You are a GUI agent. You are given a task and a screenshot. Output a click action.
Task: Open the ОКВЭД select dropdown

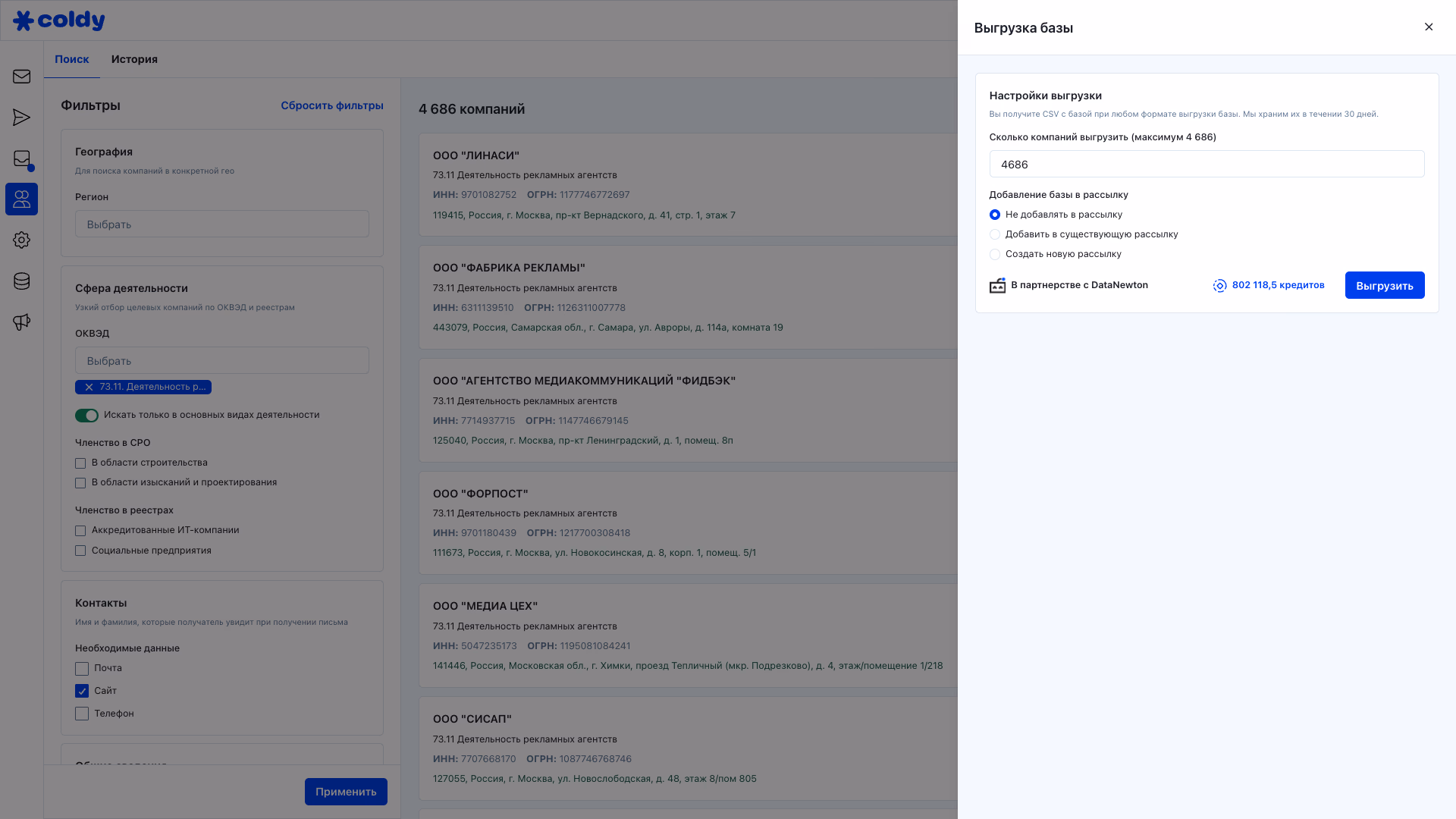(221, 361)
